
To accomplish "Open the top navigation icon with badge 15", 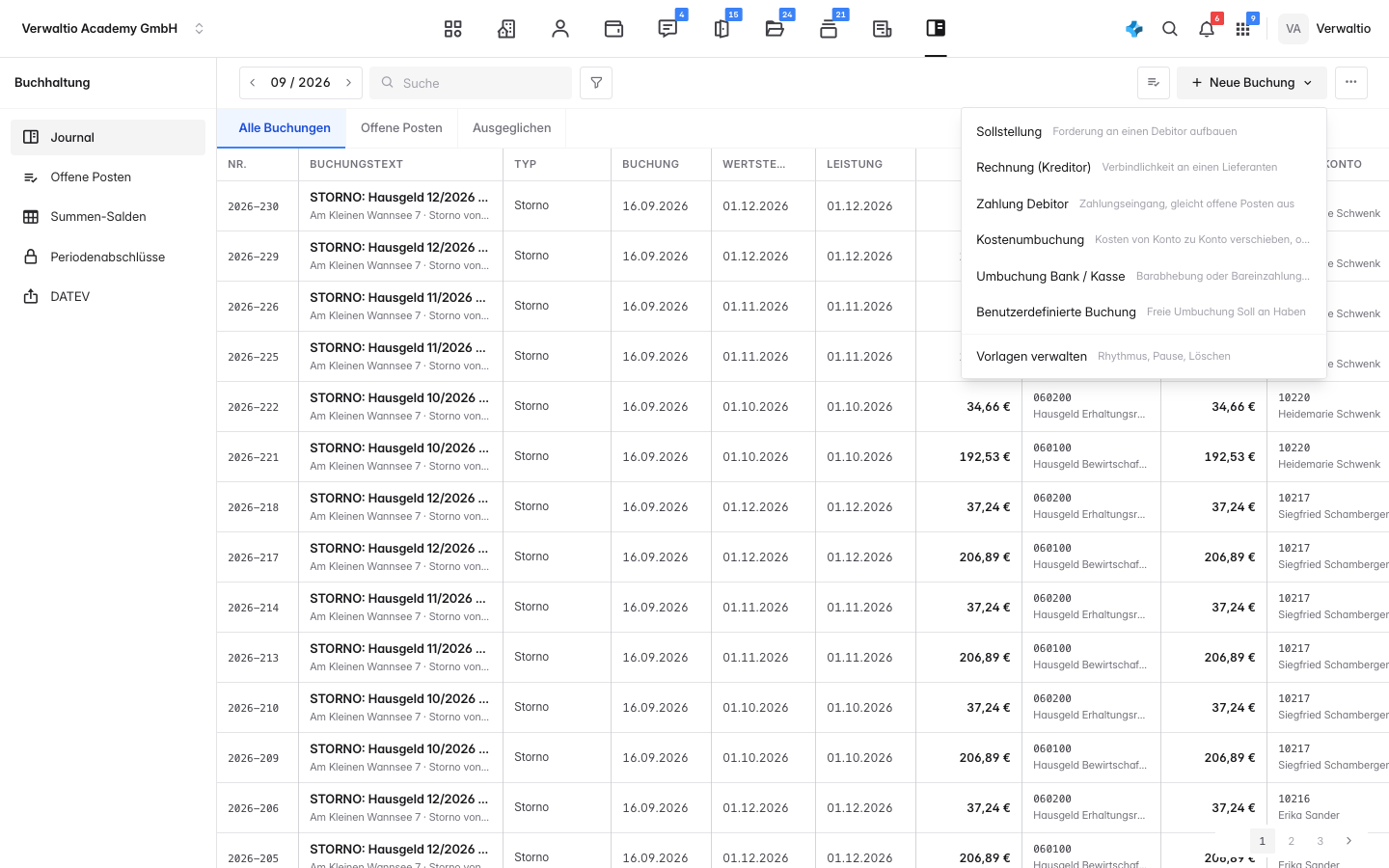I will 722,29.
